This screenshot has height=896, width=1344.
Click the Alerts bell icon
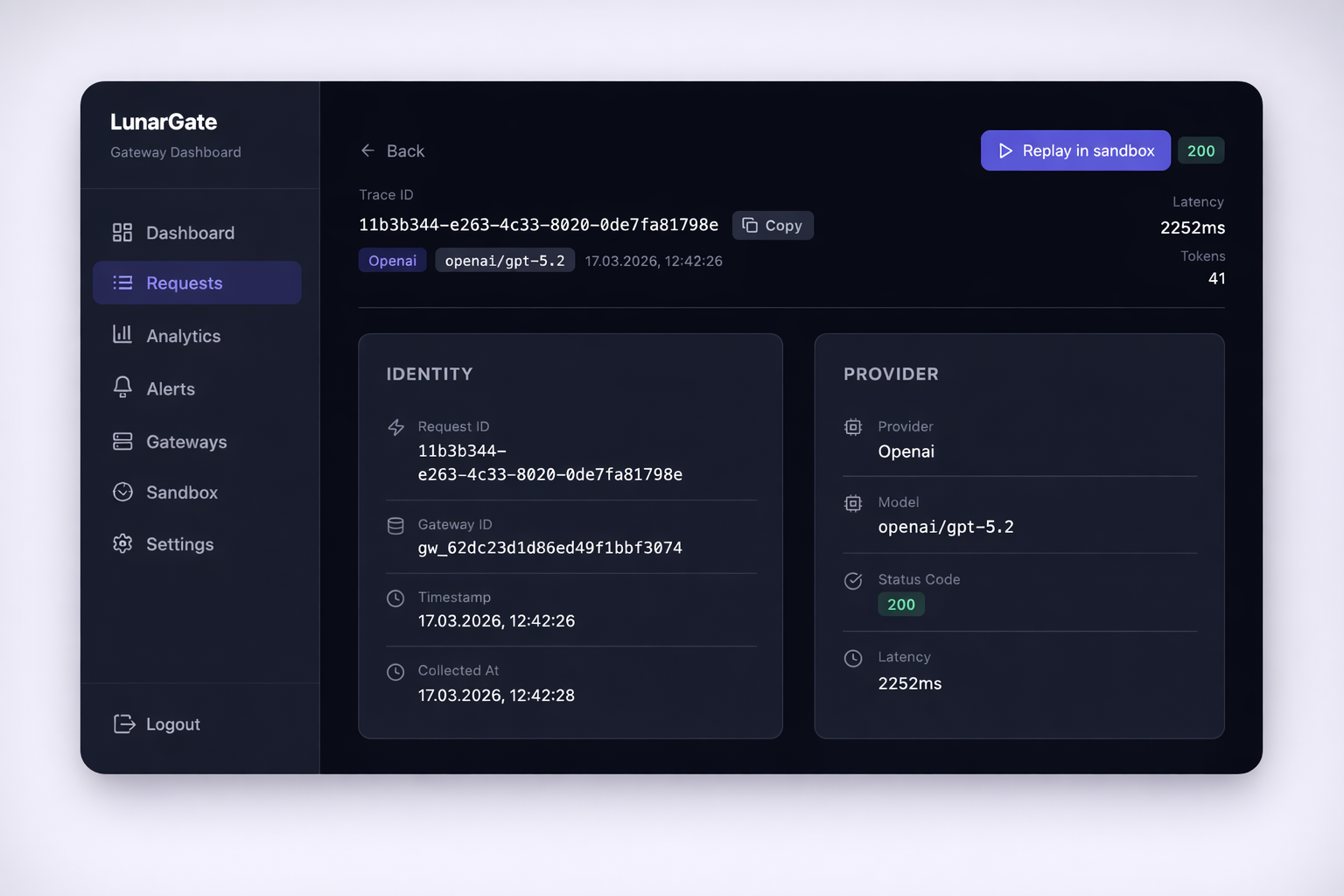pos(122,388)
